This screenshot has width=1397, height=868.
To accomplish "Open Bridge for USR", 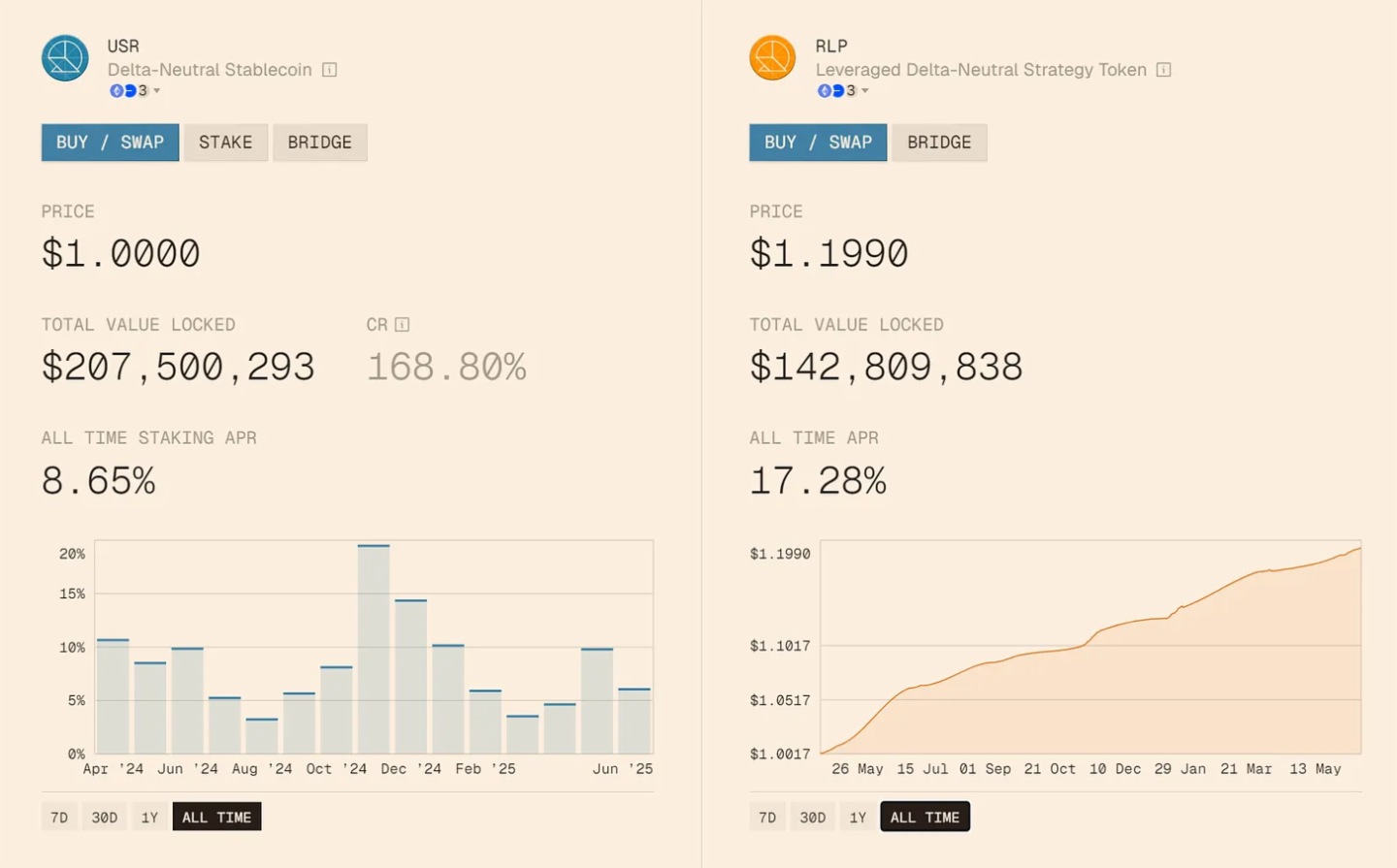I will [x=319, y=143].
